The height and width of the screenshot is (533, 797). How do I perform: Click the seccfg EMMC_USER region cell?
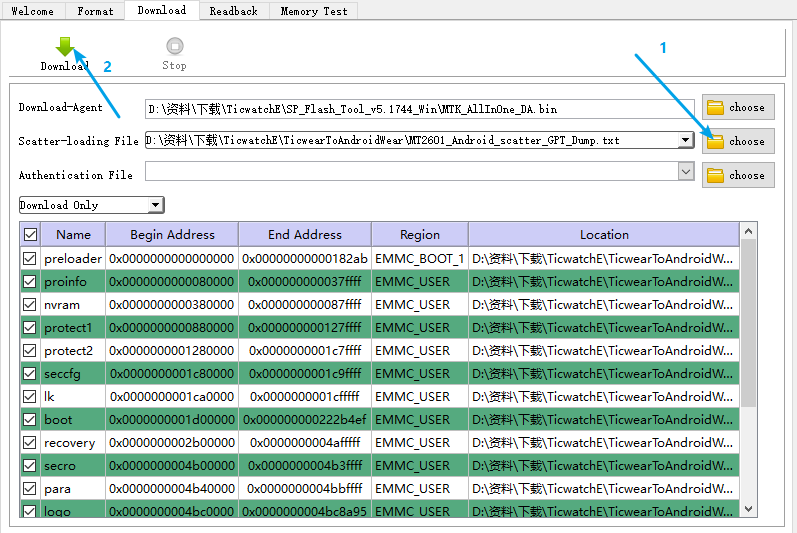pos(420,374)
